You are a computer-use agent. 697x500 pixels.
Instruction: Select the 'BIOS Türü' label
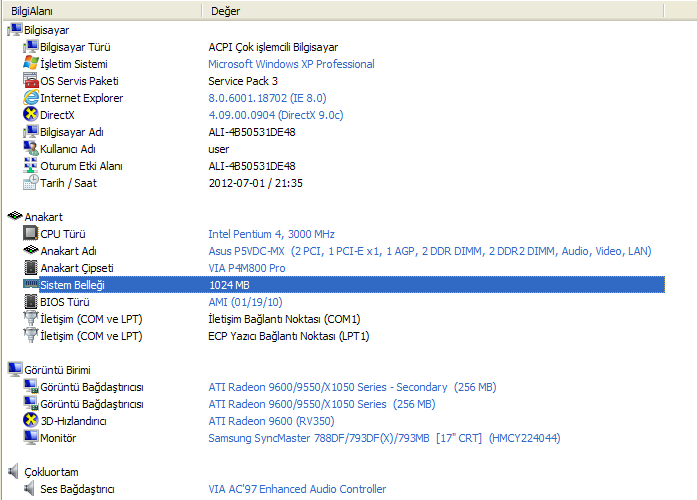(x=65, y=302)
